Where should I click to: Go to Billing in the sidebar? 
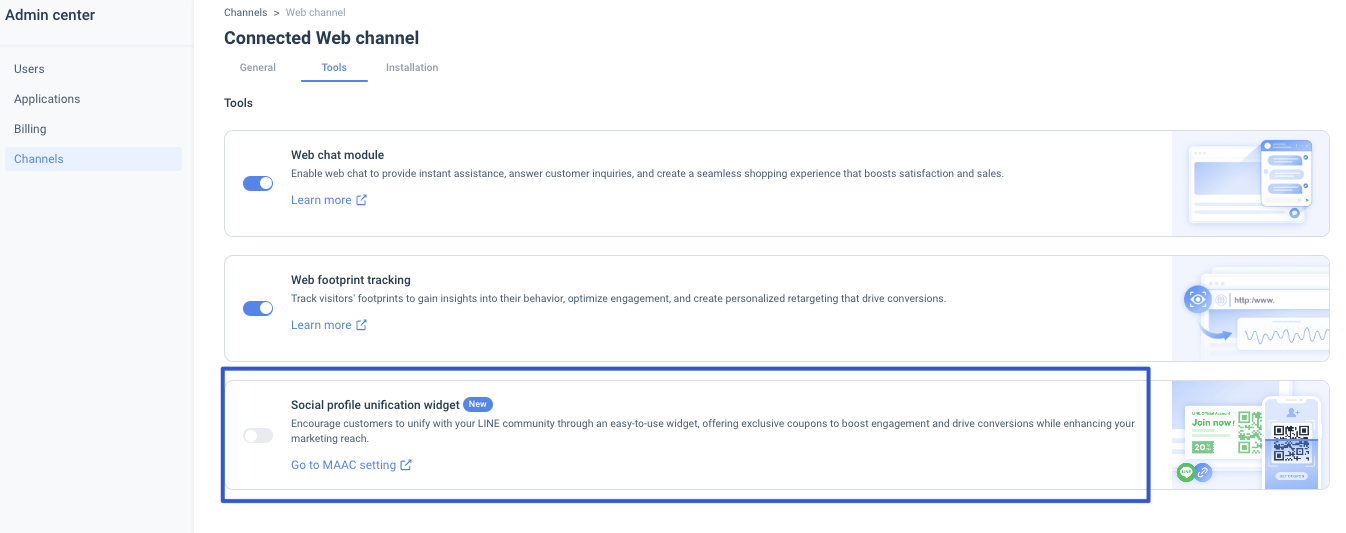[x=30, y=129]
